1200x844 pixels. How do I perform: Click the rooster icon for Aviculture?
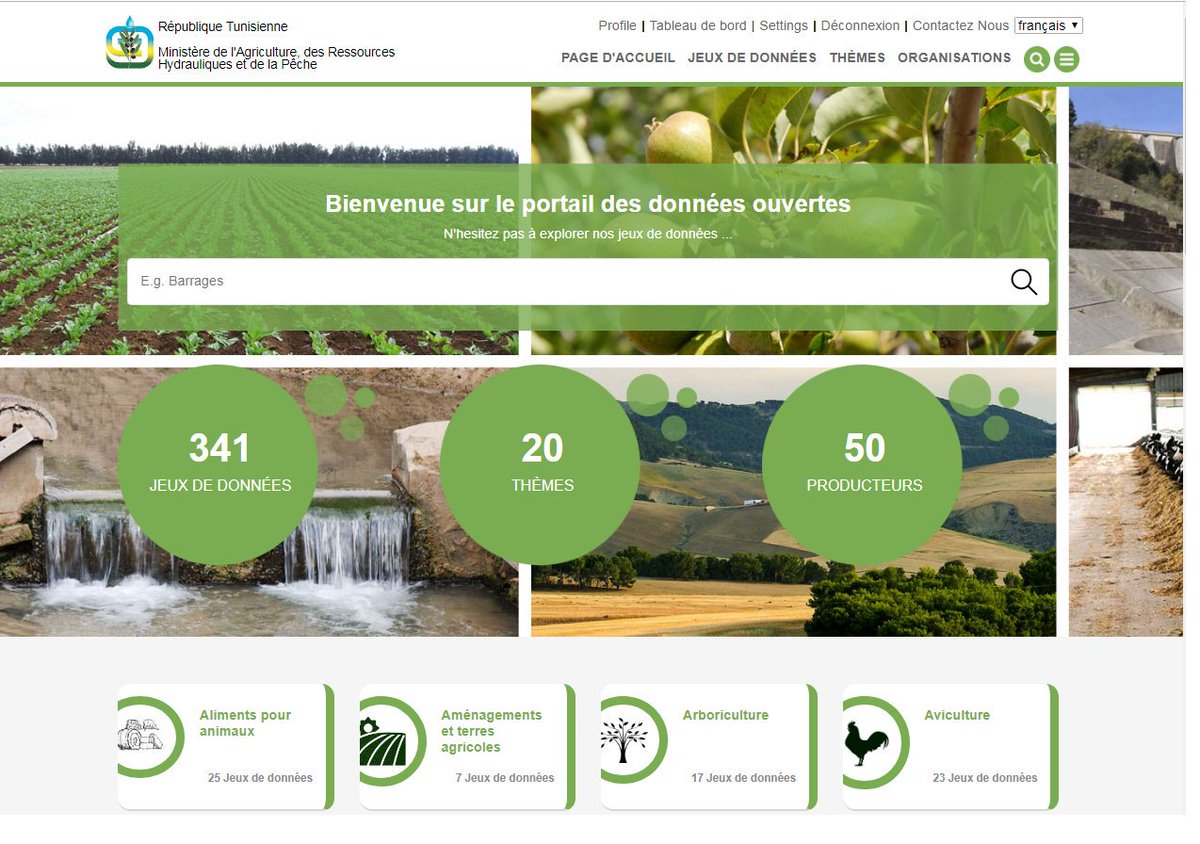pos(866,743)
